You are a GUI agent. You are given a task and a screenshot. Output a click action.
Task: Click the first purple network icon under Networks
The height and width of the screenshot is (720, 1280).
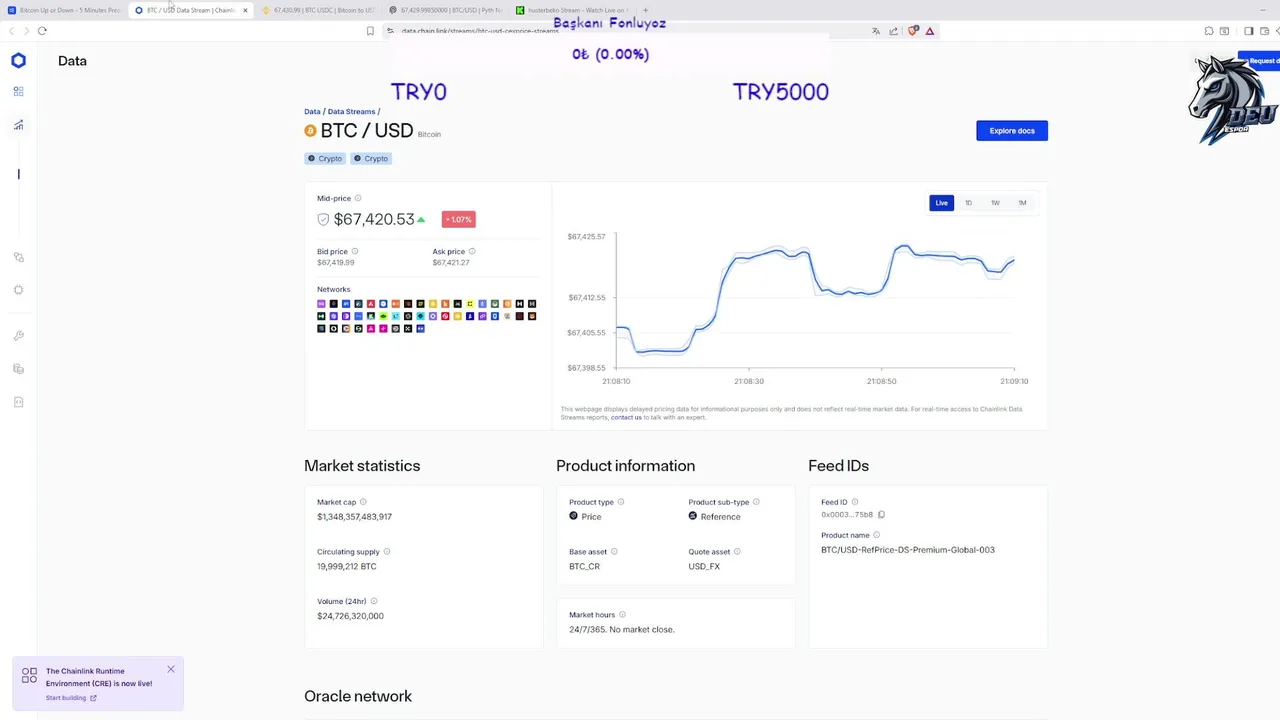pyautogui.click(x=321, y=303)
